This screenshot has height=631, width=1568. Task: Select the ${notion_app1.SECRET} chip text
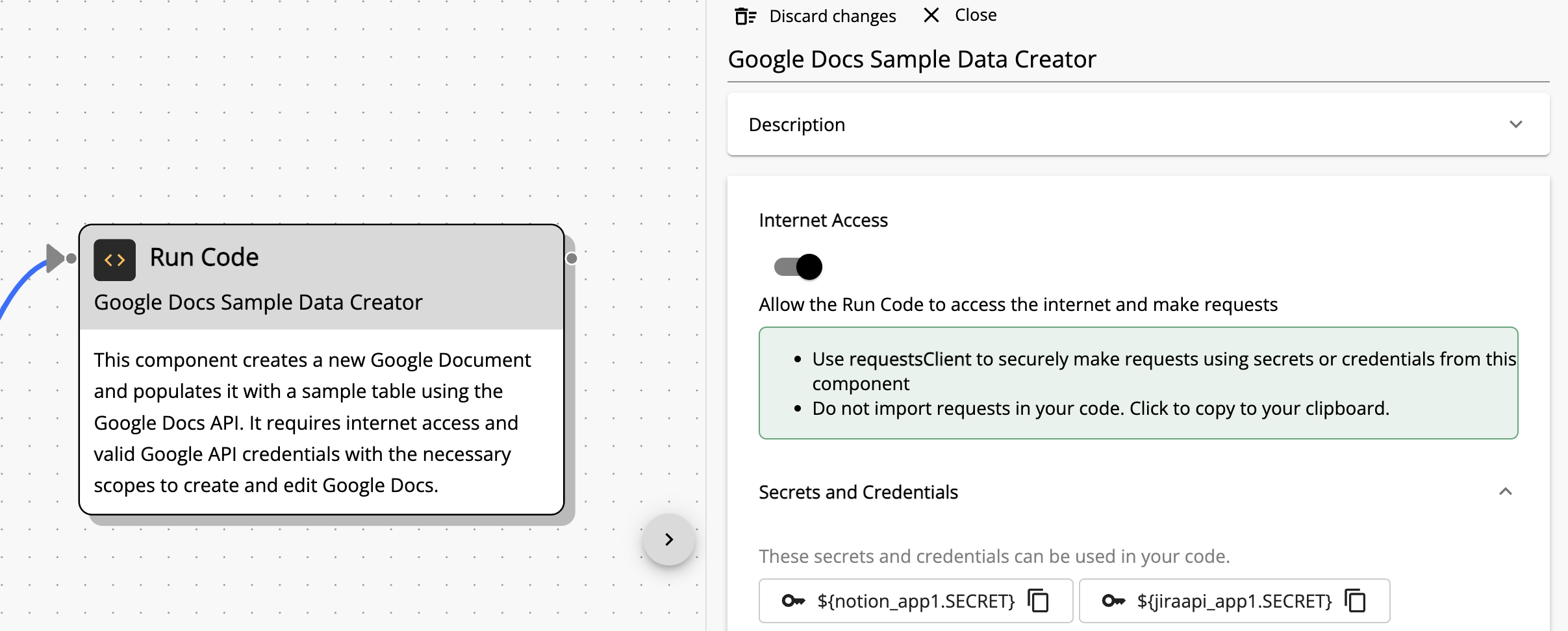(916, 601)
